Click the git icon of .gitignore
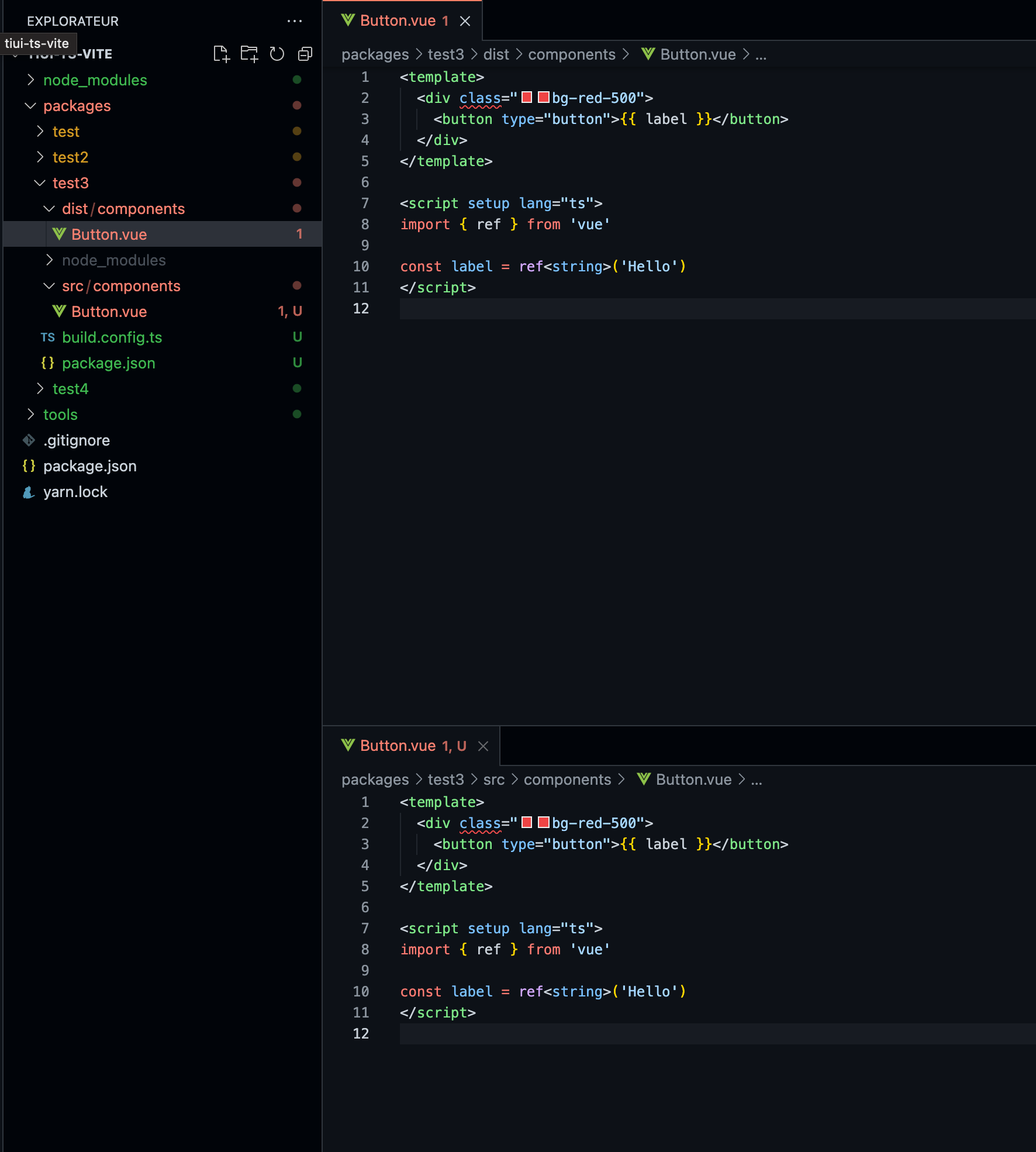 coord(29,440)
